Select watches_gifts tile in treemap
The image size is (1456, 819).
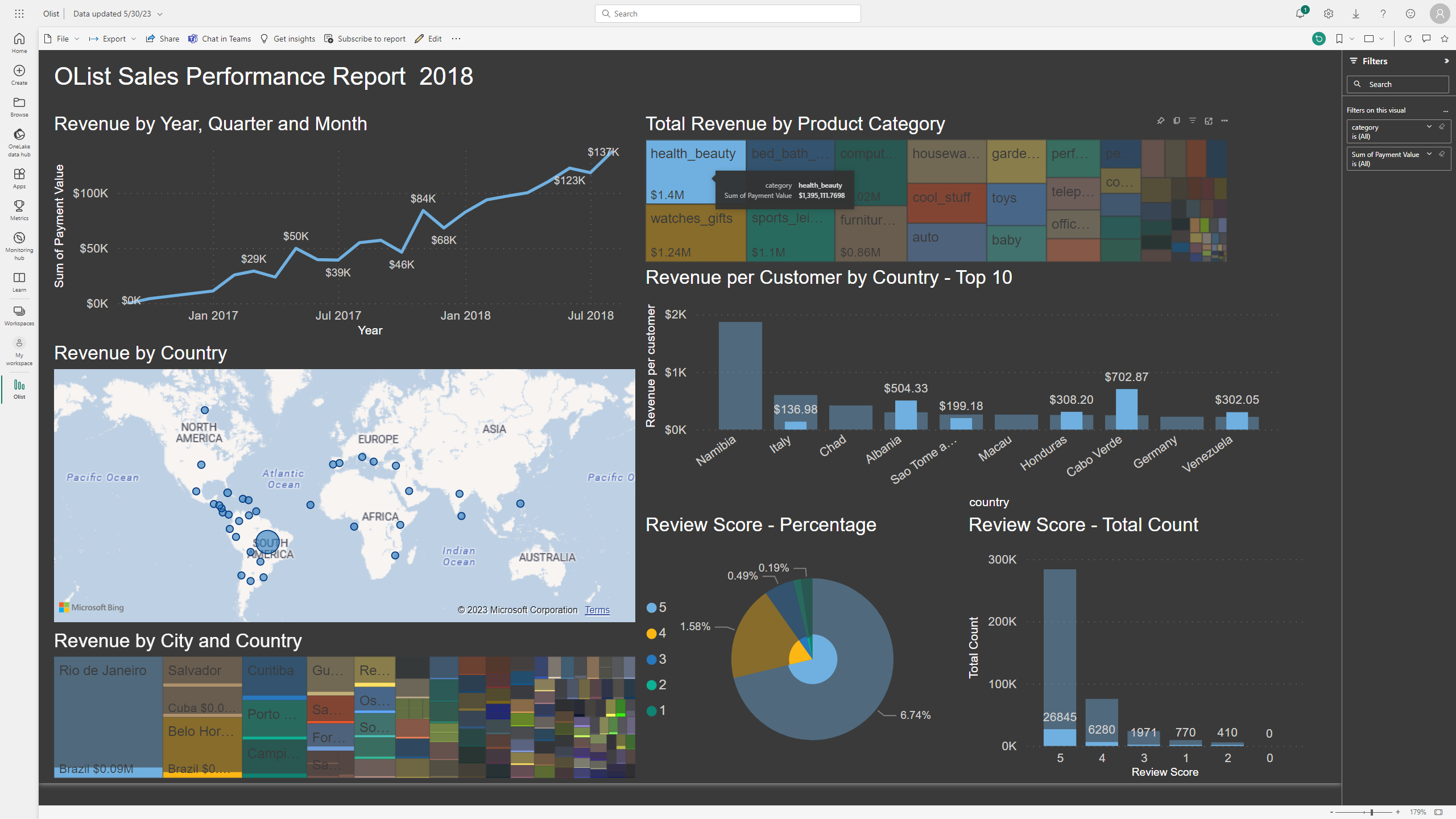pos(696,233)
